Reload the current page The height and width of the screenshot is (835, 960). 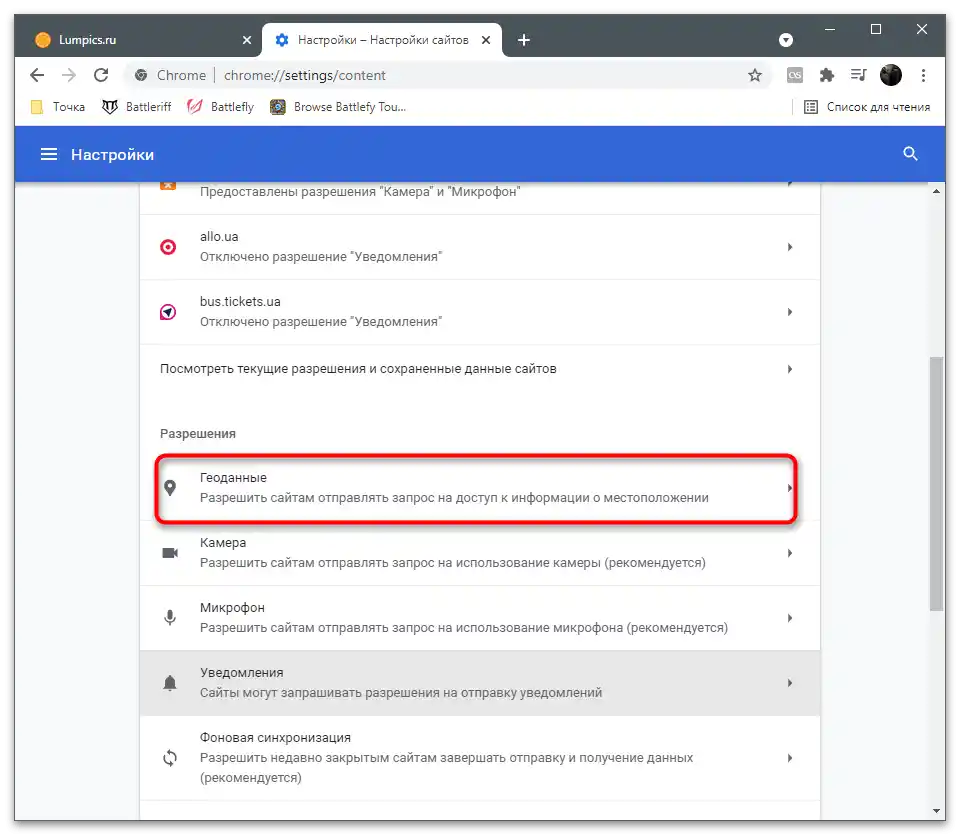coord(101,75)
